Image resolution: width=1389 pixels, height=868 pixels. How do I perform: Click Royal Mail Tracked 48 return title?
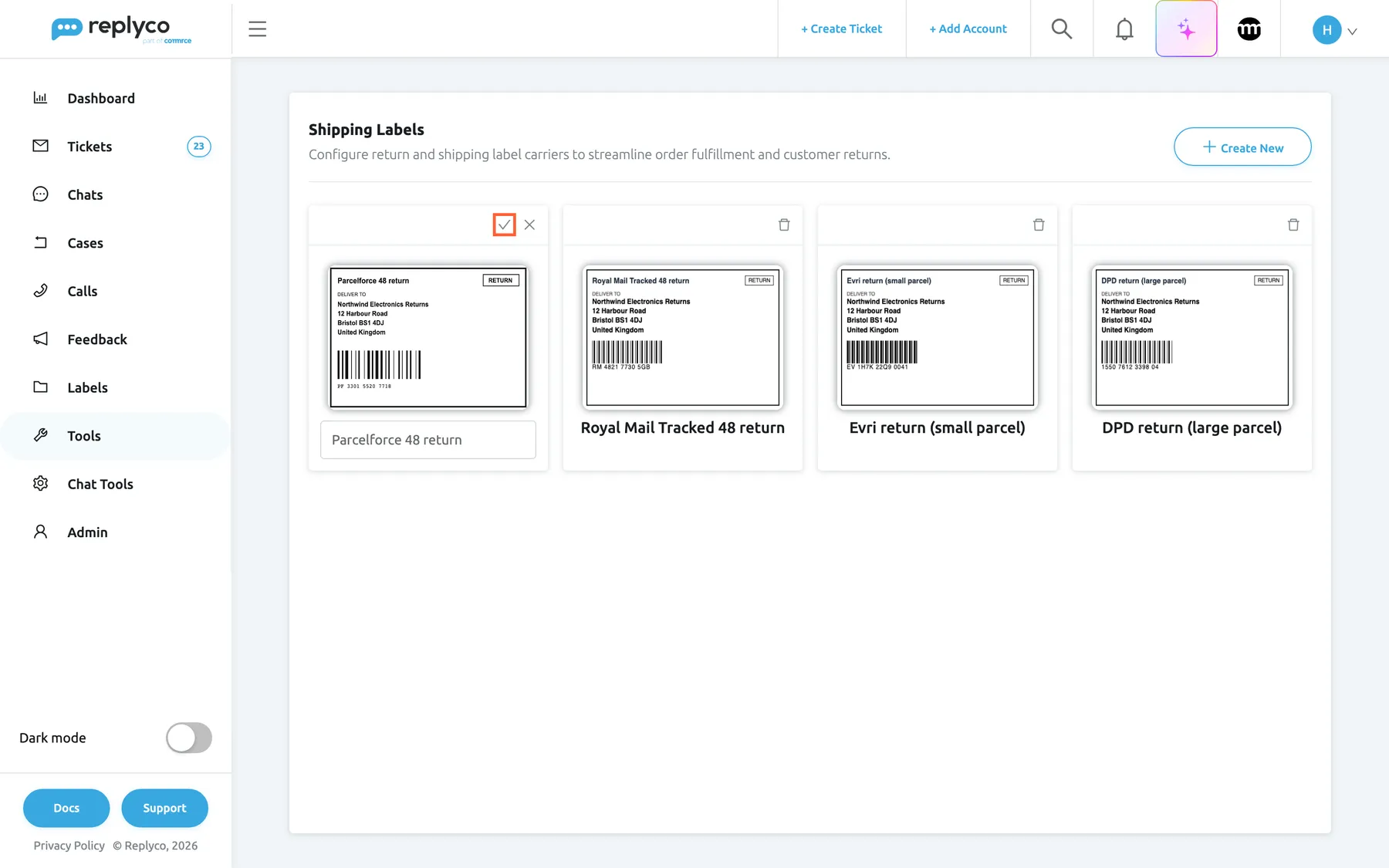(x=683, y=427)
